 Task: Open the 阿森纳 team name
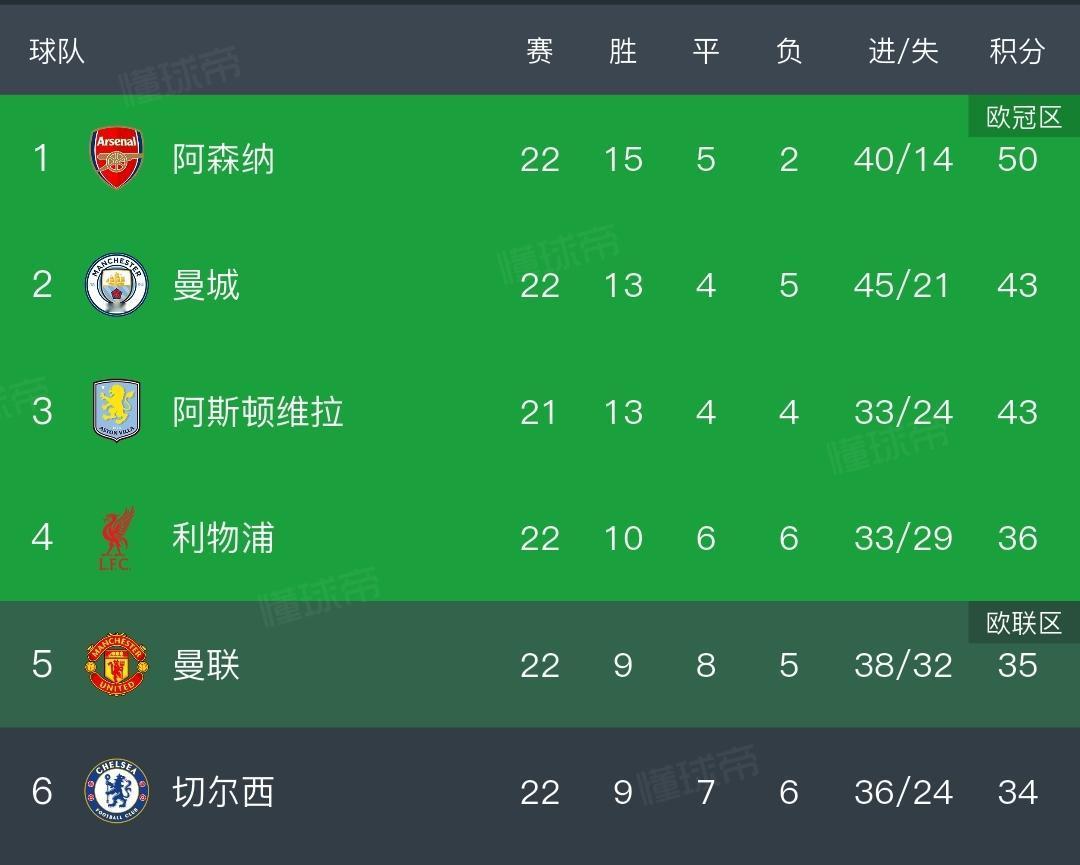[223, 159]
